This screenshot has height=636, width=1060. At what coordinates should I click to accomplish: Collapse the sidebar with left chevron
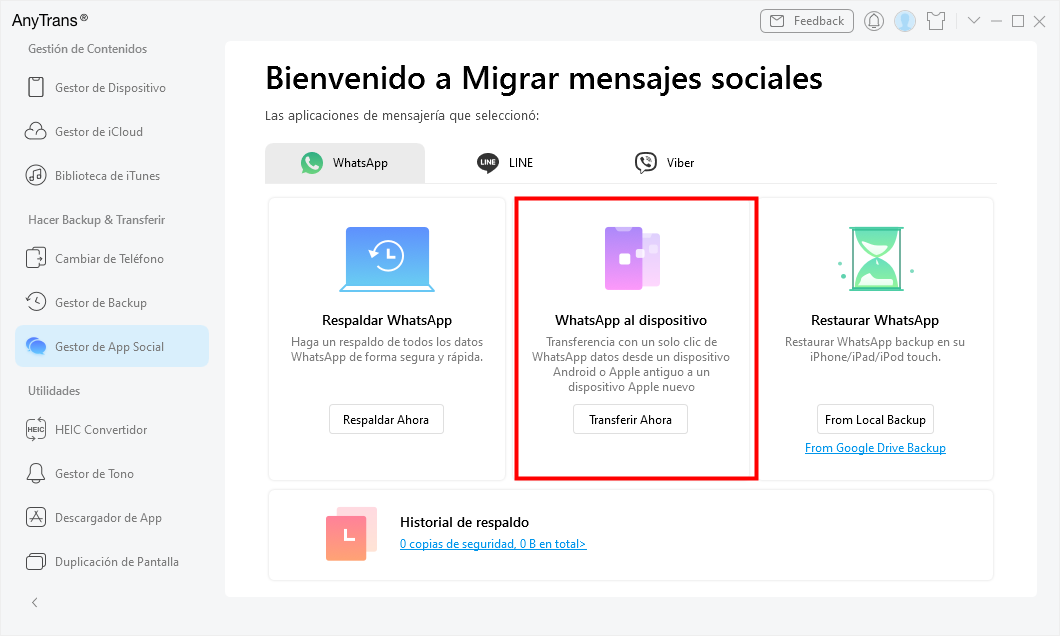tap(35, 602)
